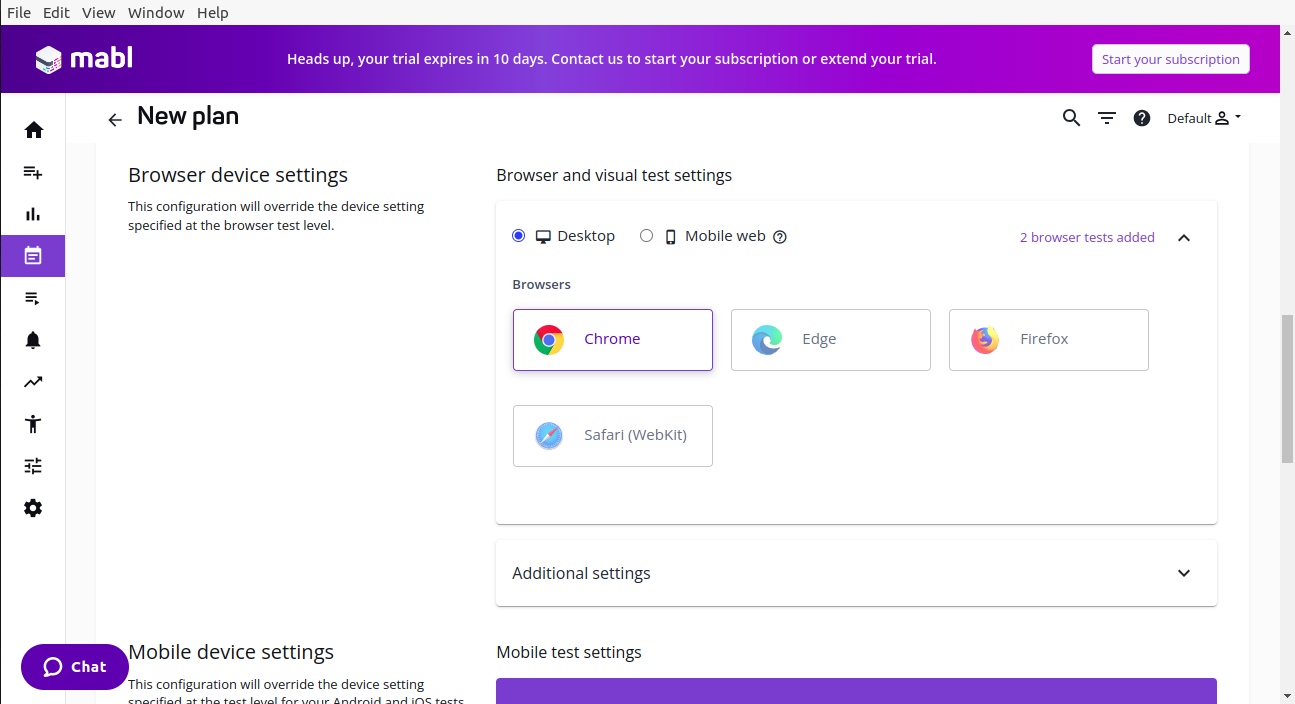Viewport: 1295px width, 704px height.
Task: Open the bar chart results sidebar icon
Action: 33,214
